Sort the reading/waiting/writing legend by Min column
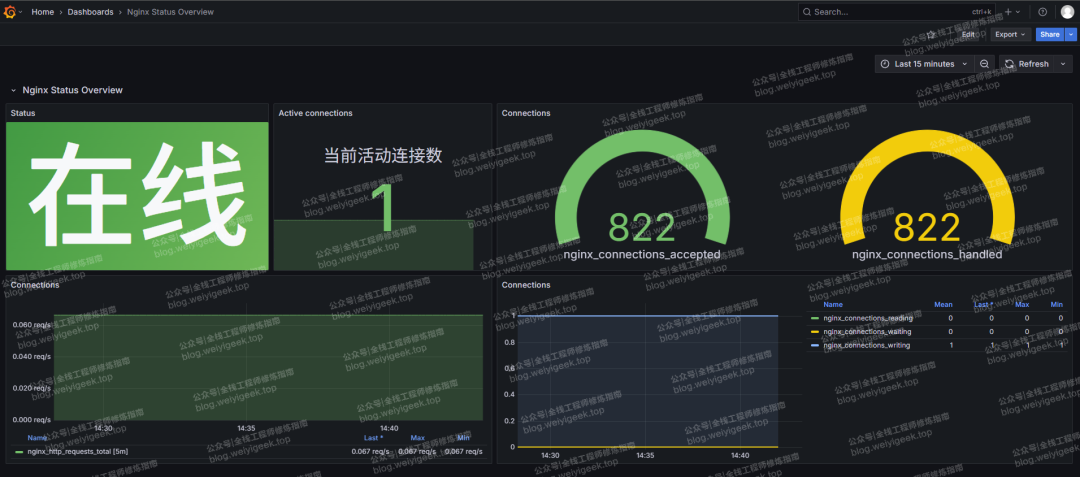Screen dimensions: 1080x477 tap(1057, 304)
